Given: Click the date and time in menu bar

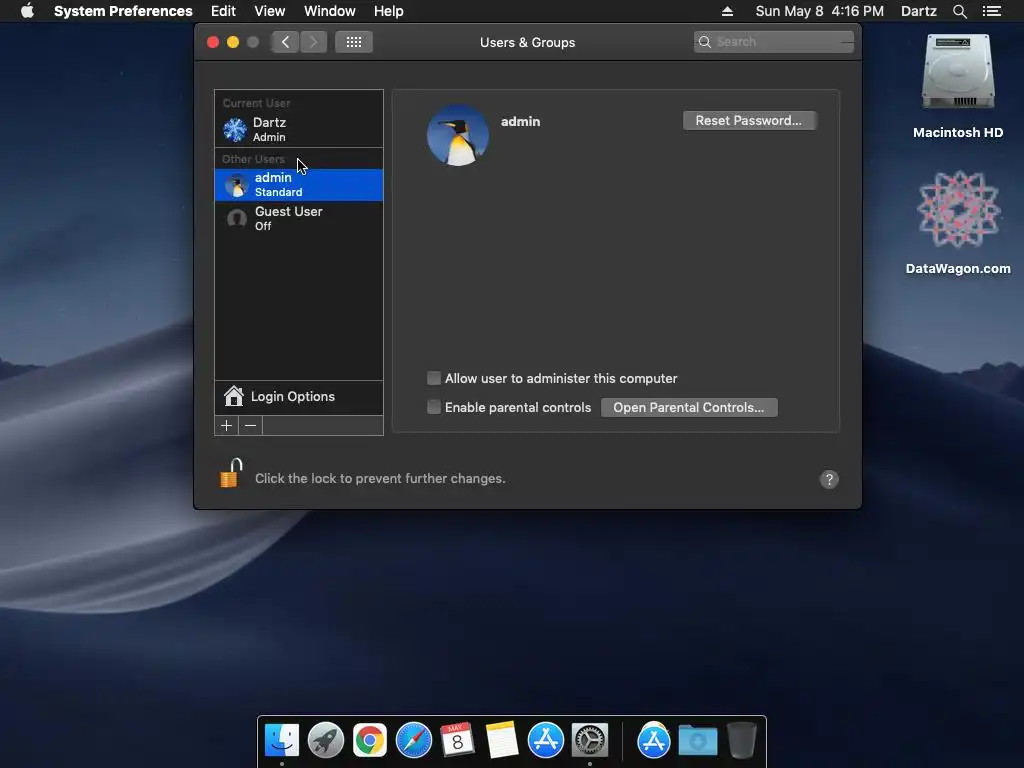Looking at the screenshot, I should pyautogui.click(x=820, y=11).
